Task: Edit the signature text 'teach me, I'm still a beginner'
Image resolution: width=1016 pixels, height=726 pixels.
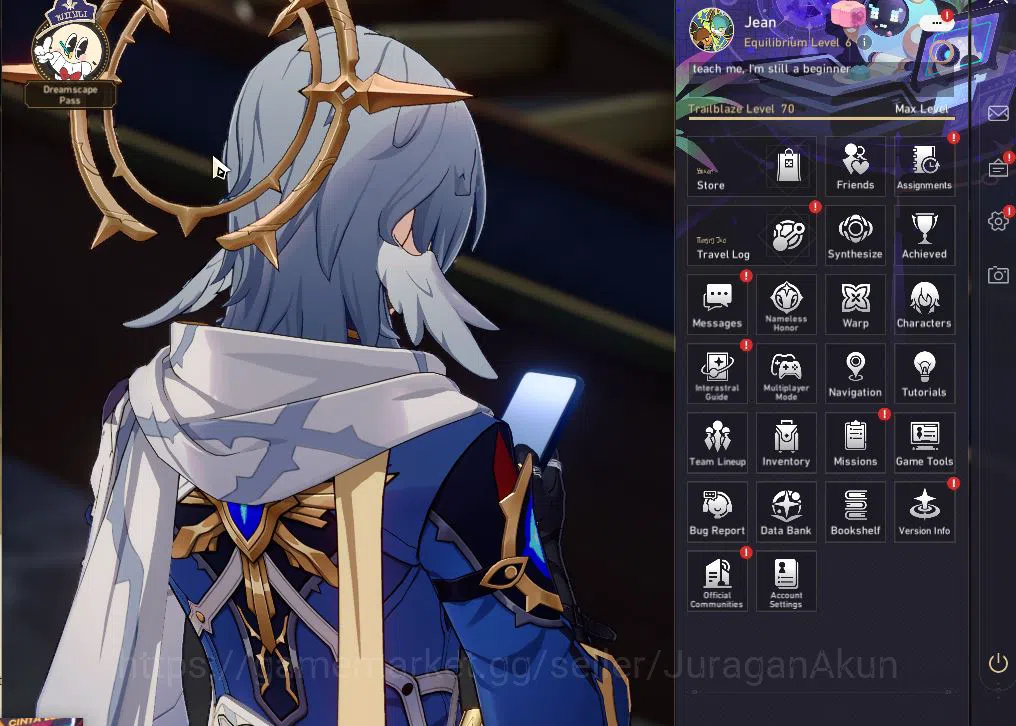Action: click(x=771, y=69)
